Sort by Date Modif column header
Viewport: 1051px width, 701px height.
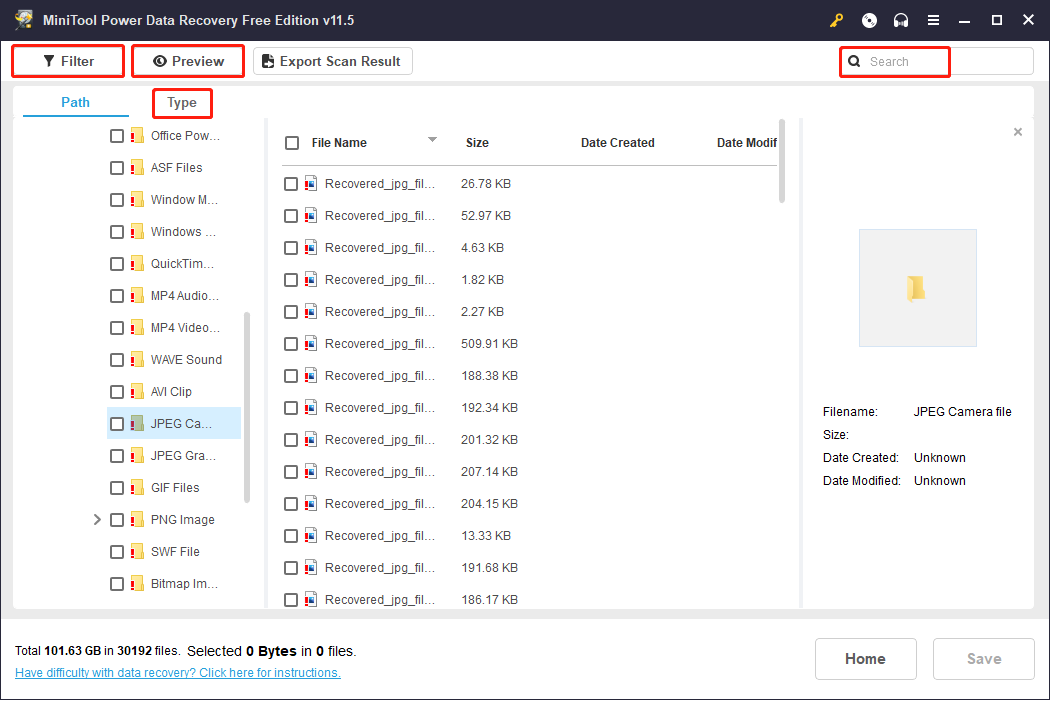click(x=747, y=143)
